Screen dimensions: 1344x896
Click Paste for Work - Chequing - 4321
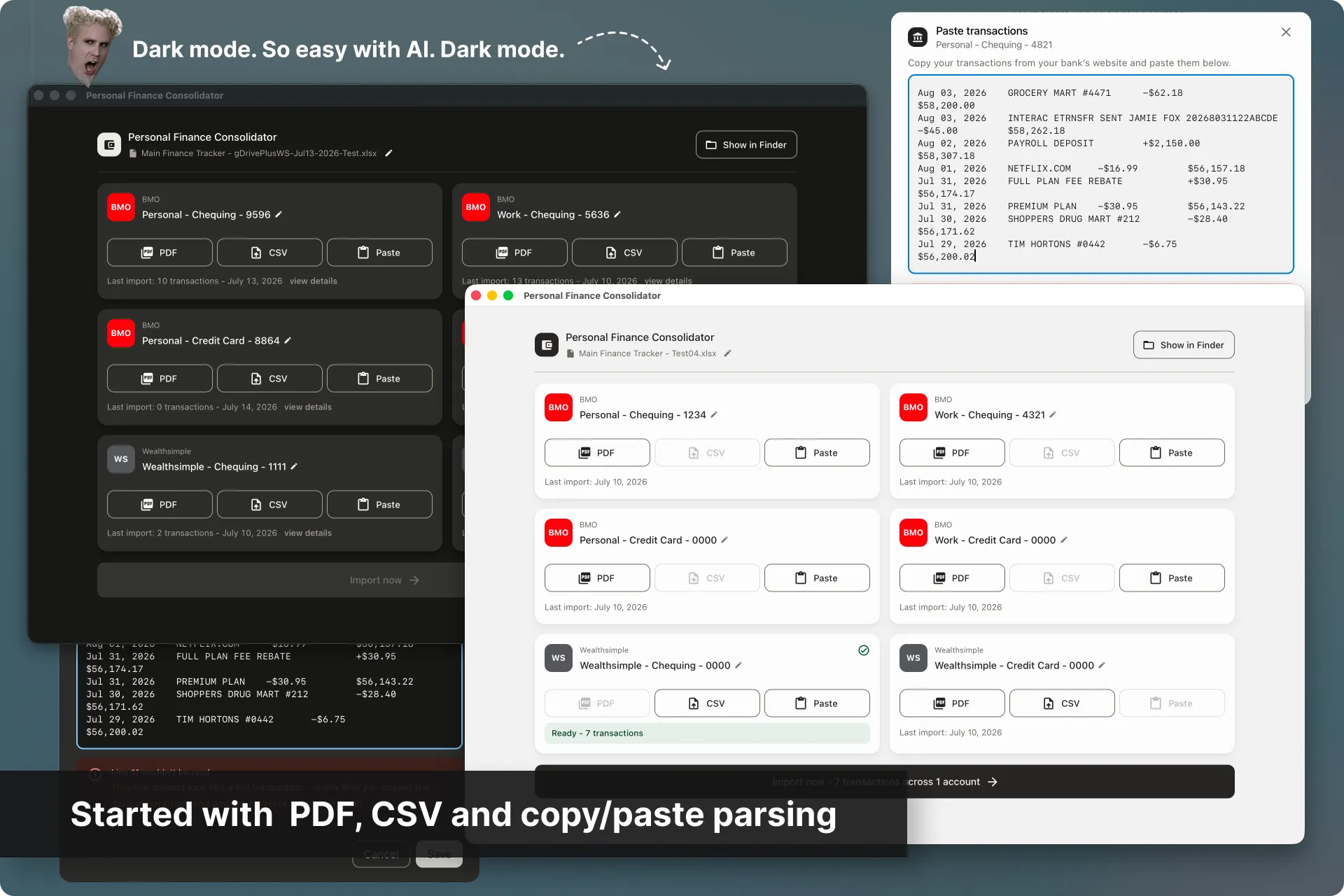[1172, 453]
